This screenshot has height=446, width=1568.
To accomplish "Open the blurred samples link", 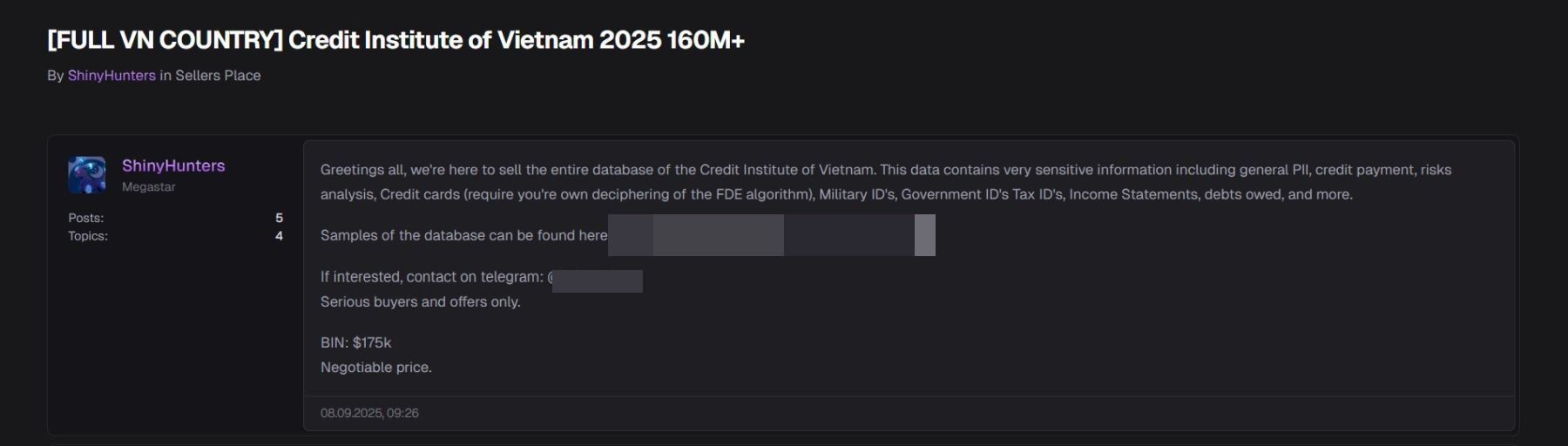I will 771,235.
